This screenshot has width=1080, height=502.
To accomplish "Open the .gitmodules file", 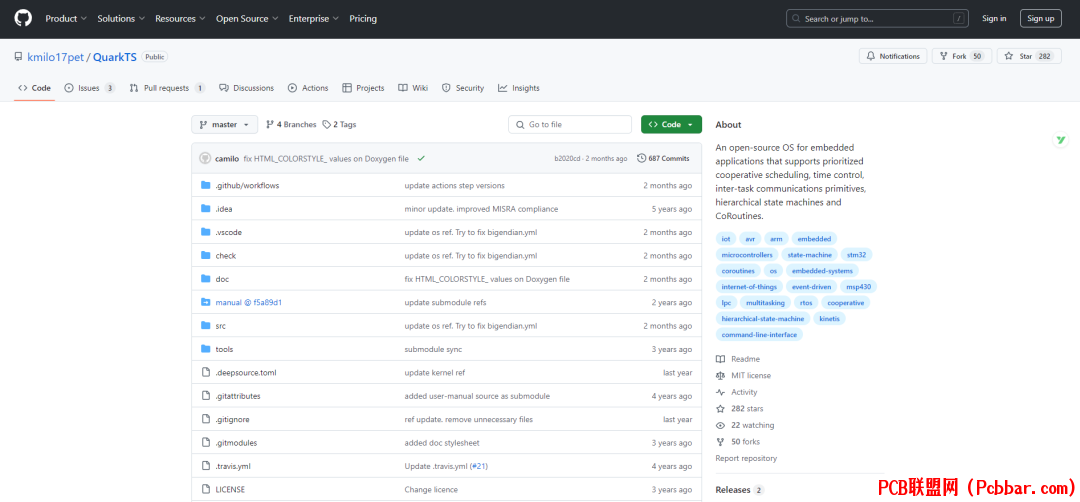I will coord(236,443).
